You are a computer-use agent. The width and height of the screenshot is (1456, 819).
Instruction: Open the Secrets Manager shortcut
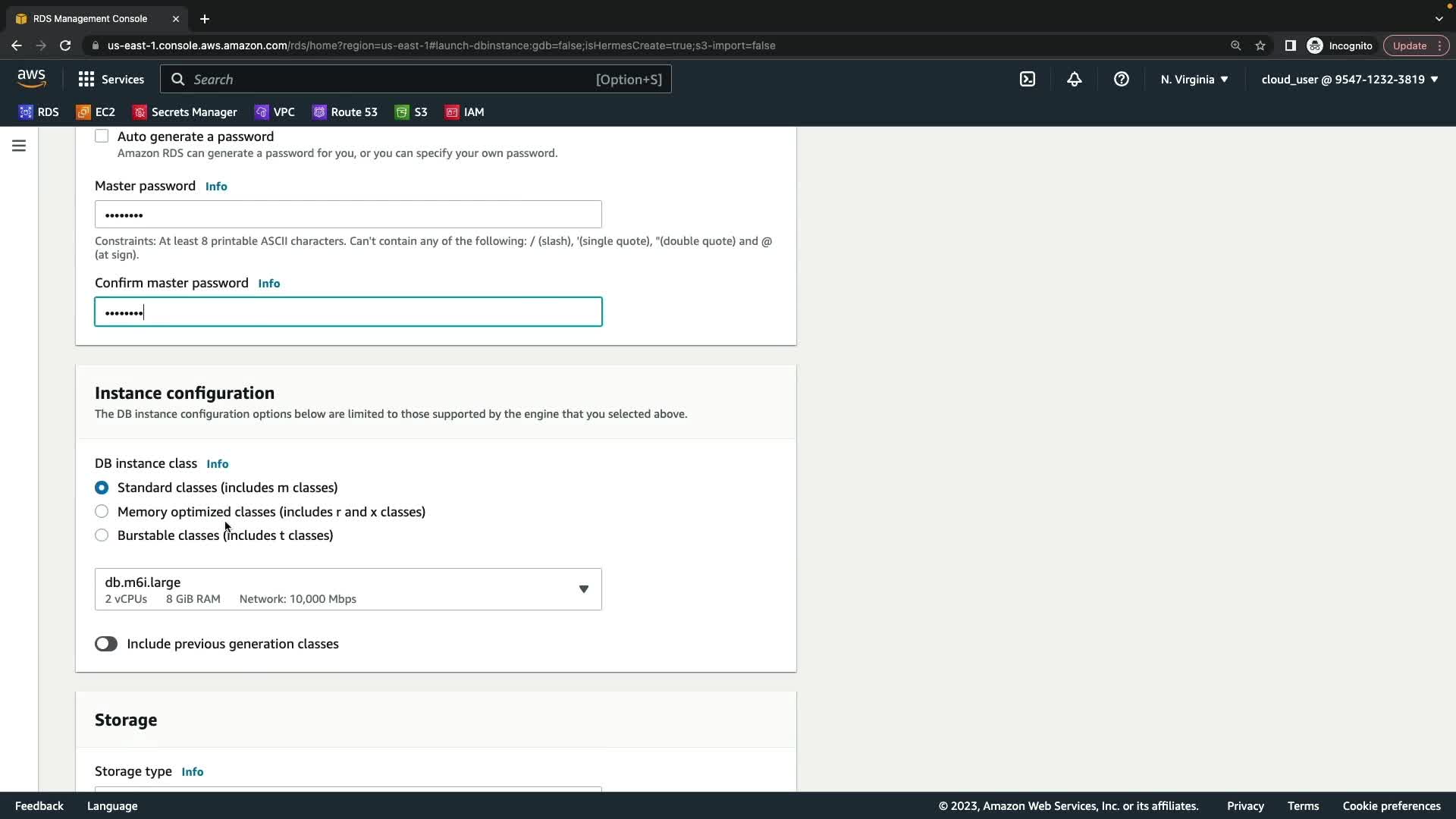(x=185, y=111)
